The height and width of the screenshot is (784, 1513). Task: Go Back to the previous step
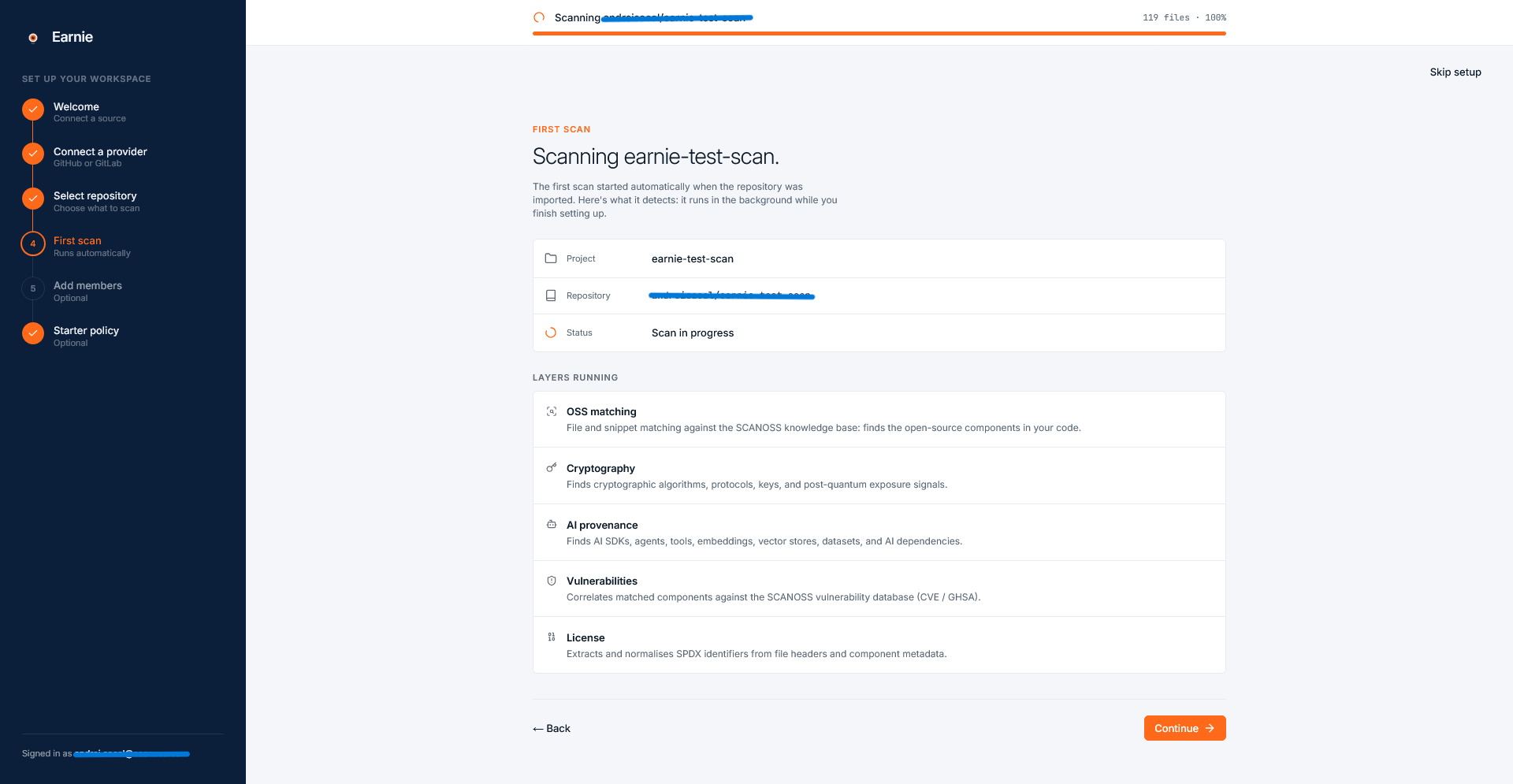pyautogui.click(x=552, y=728)
